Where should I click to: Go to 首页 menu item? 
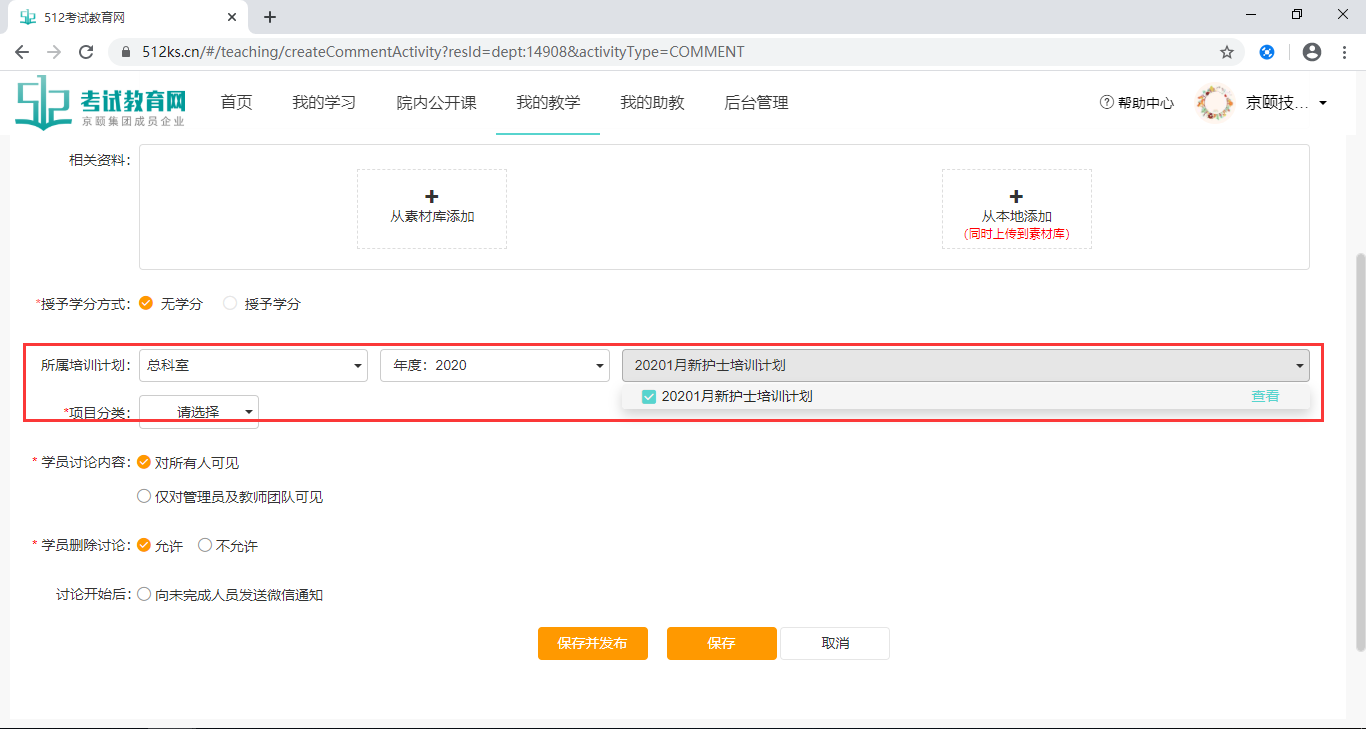(236, 102)
